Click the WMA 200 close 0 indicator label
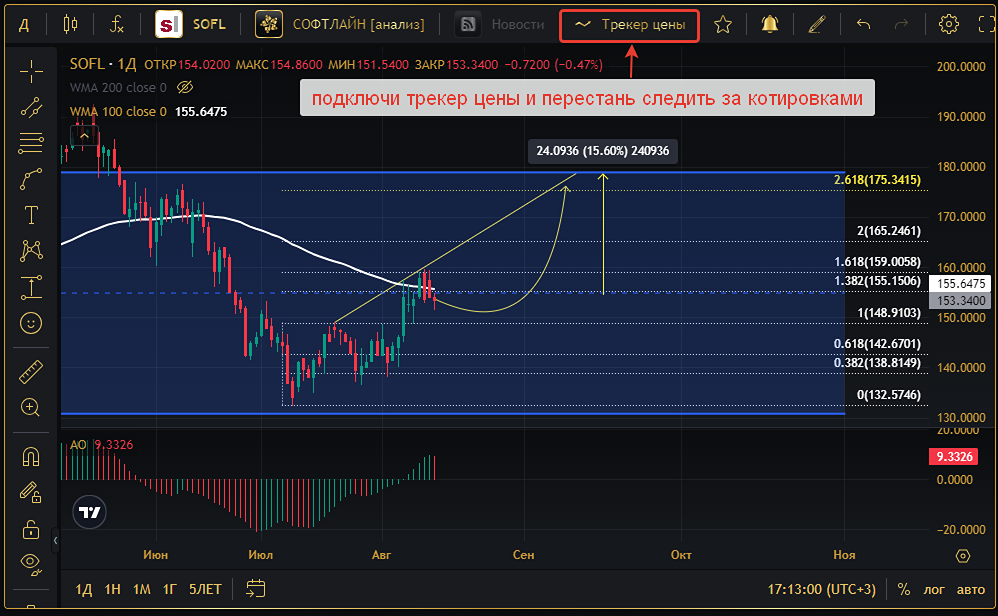The width and height of the screenshot is (998, 616). 118,87
